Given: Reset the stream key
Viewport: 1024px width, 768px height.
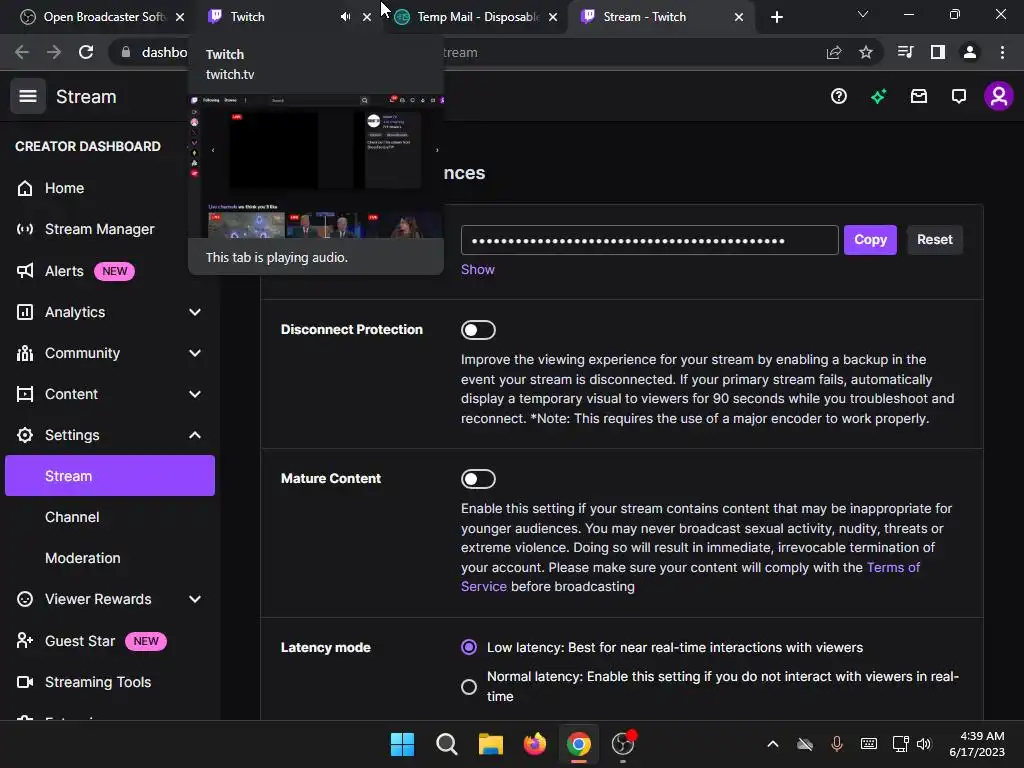Looking at the screenshot, I should tap(935, 240).
